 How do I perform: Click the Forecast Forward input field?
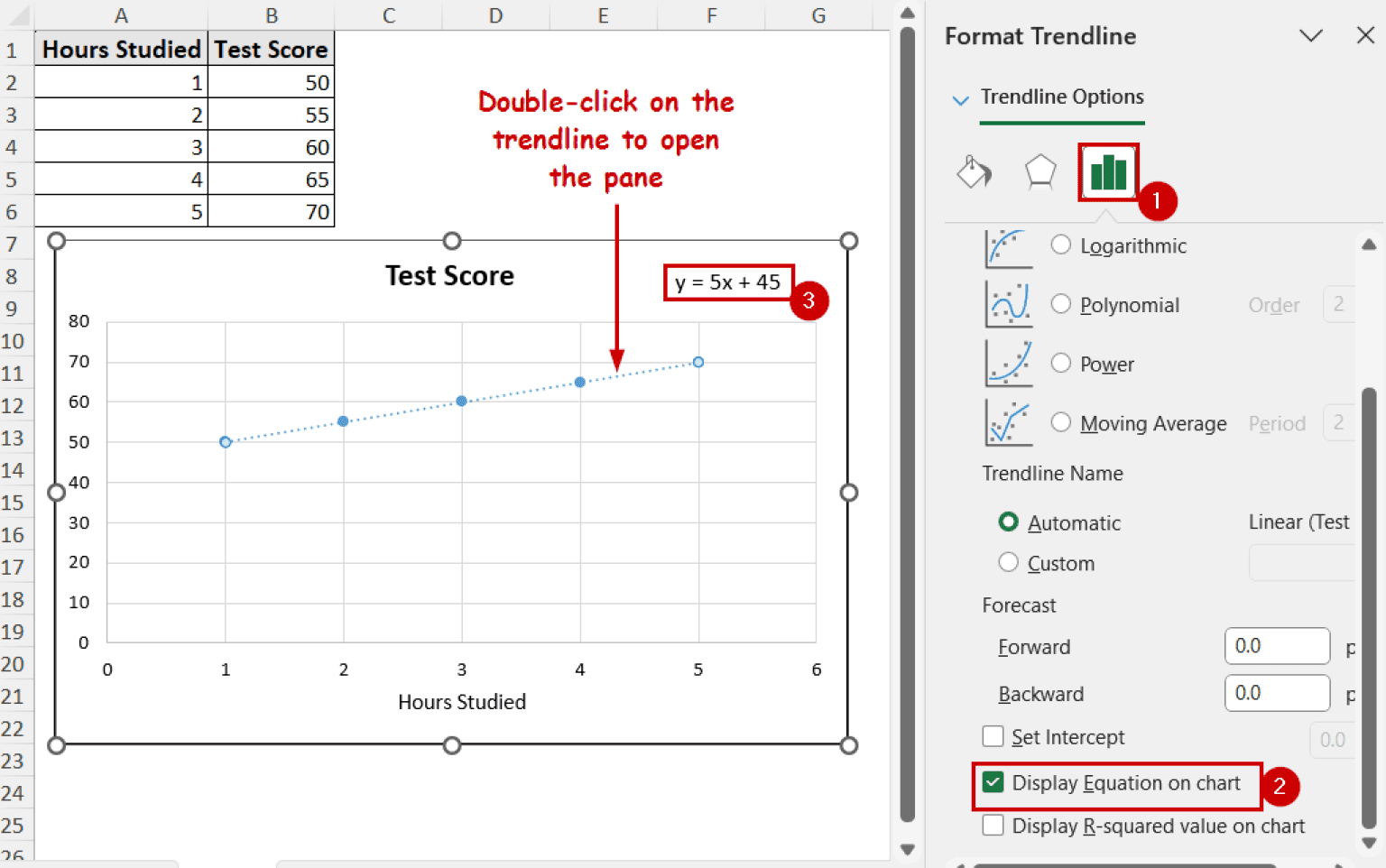click(x=1276, y=646)
